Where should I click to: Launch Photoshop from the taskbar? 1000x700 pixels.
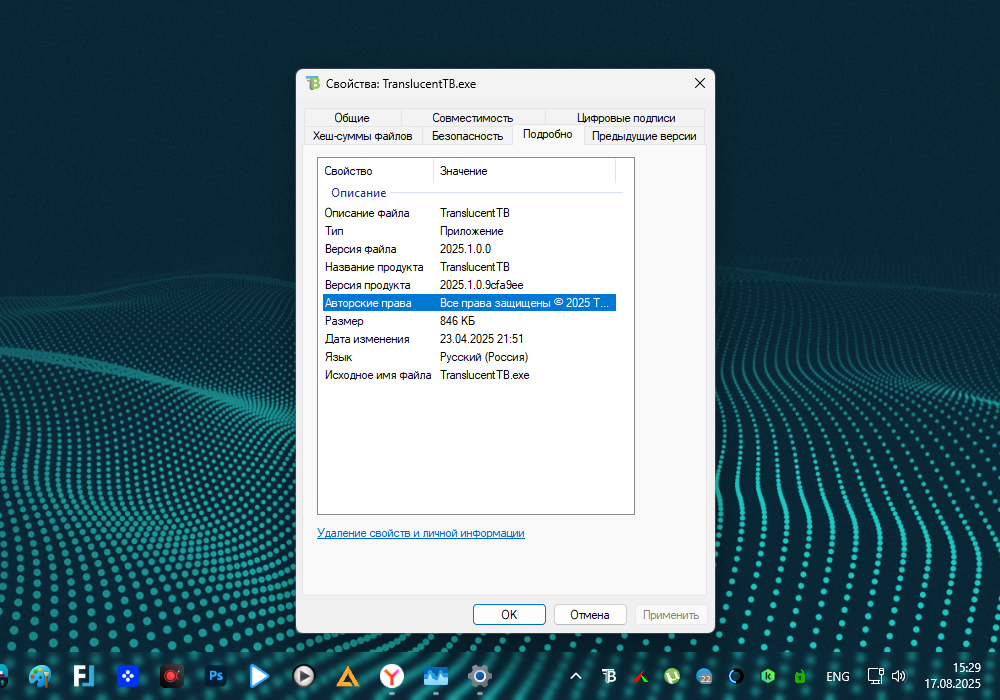216,676
